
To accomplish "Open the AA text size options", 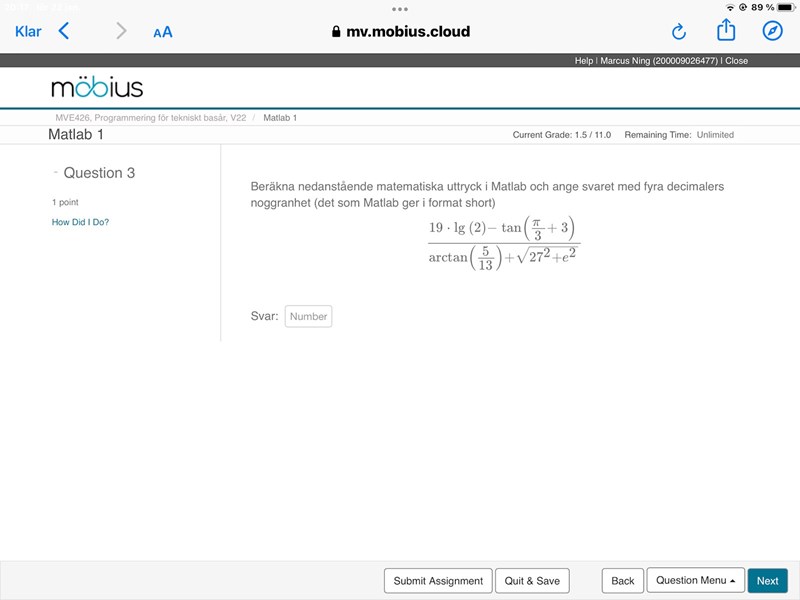I will [163, 32].
